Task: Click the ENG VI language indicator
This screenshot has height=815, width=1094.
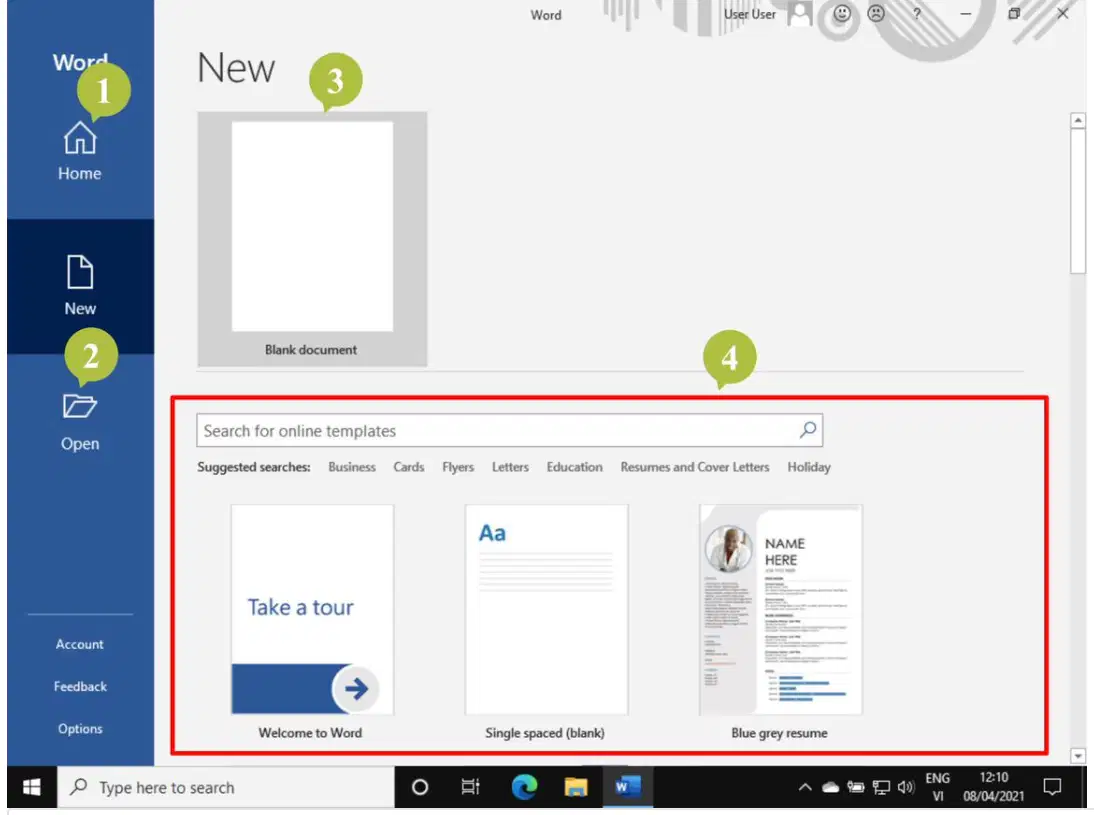Action: point(938,787)
